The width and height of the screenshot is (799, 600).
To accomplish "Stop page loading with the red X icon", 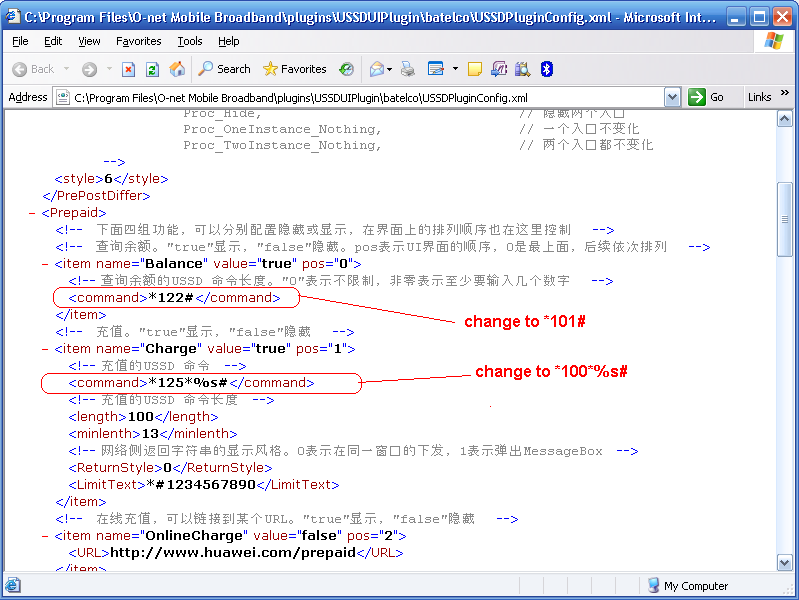I will click(x=128, y=69).
